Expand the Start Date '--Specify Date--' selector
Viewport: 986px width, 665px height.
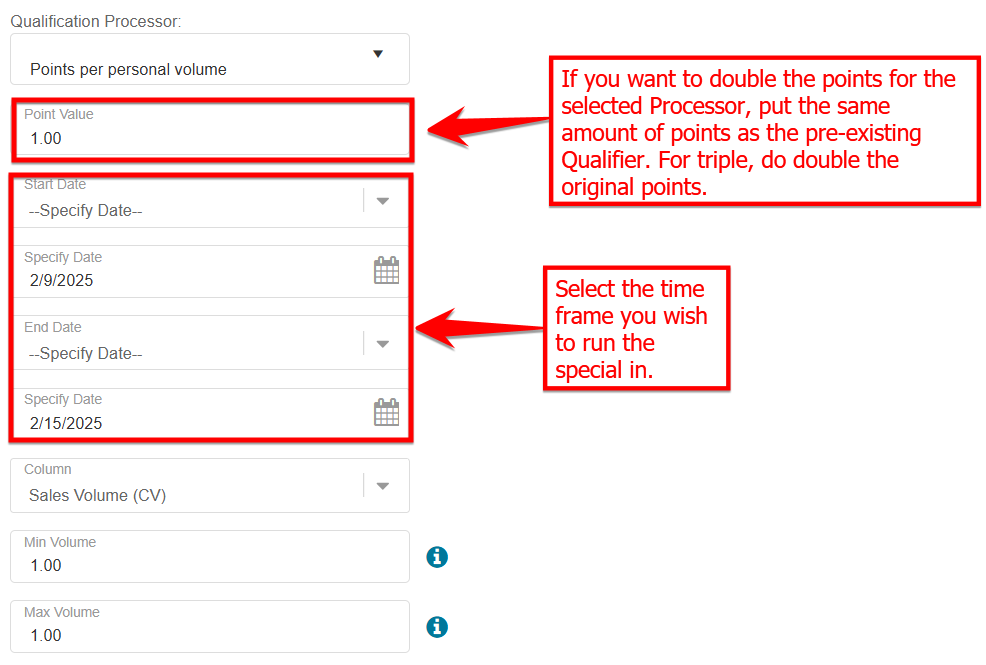[190, 210]
